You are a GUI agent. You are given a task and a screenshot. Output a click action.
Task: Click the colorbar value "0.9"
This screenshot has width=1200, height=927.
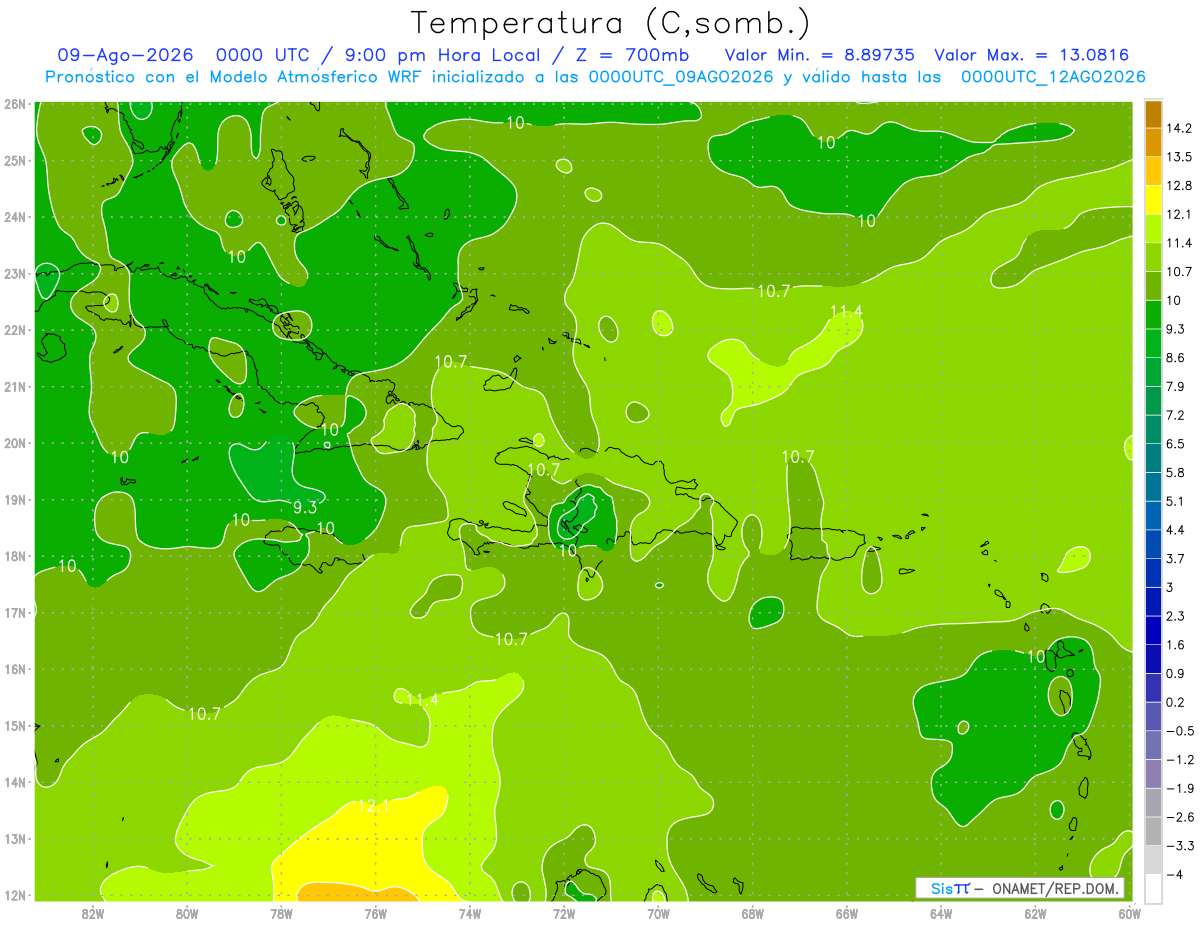pyautogui.click(x=1175, y=673)
